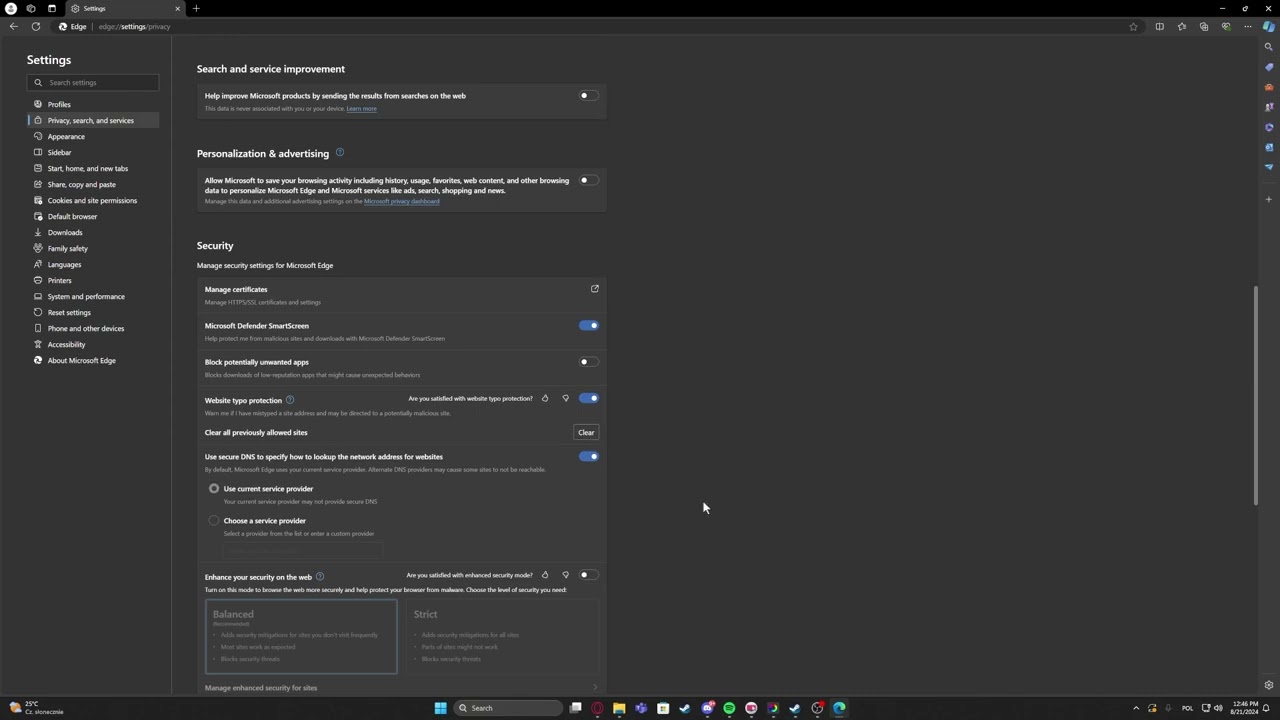The image size is (1280, 720).
Task: Switch to the Settings browser tab
Action: click(x=126, y=8)
